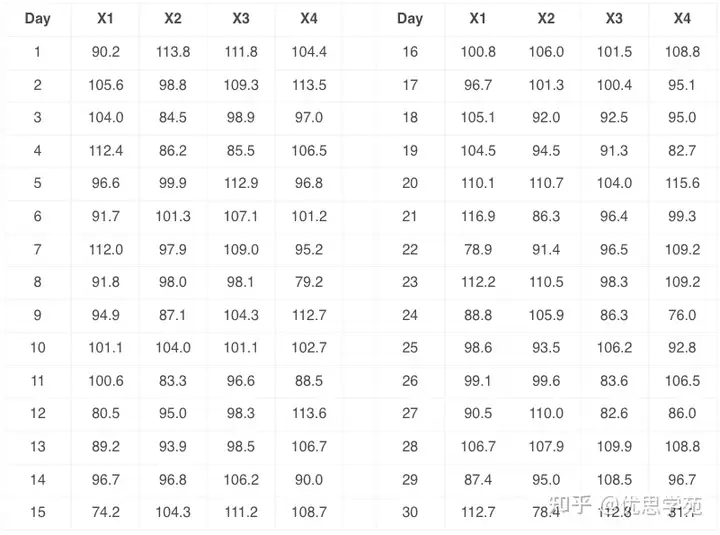Select the X4 value 115.6 on Day 20
The height and width of the screenshot is (535, 720).
coord(682,183)
